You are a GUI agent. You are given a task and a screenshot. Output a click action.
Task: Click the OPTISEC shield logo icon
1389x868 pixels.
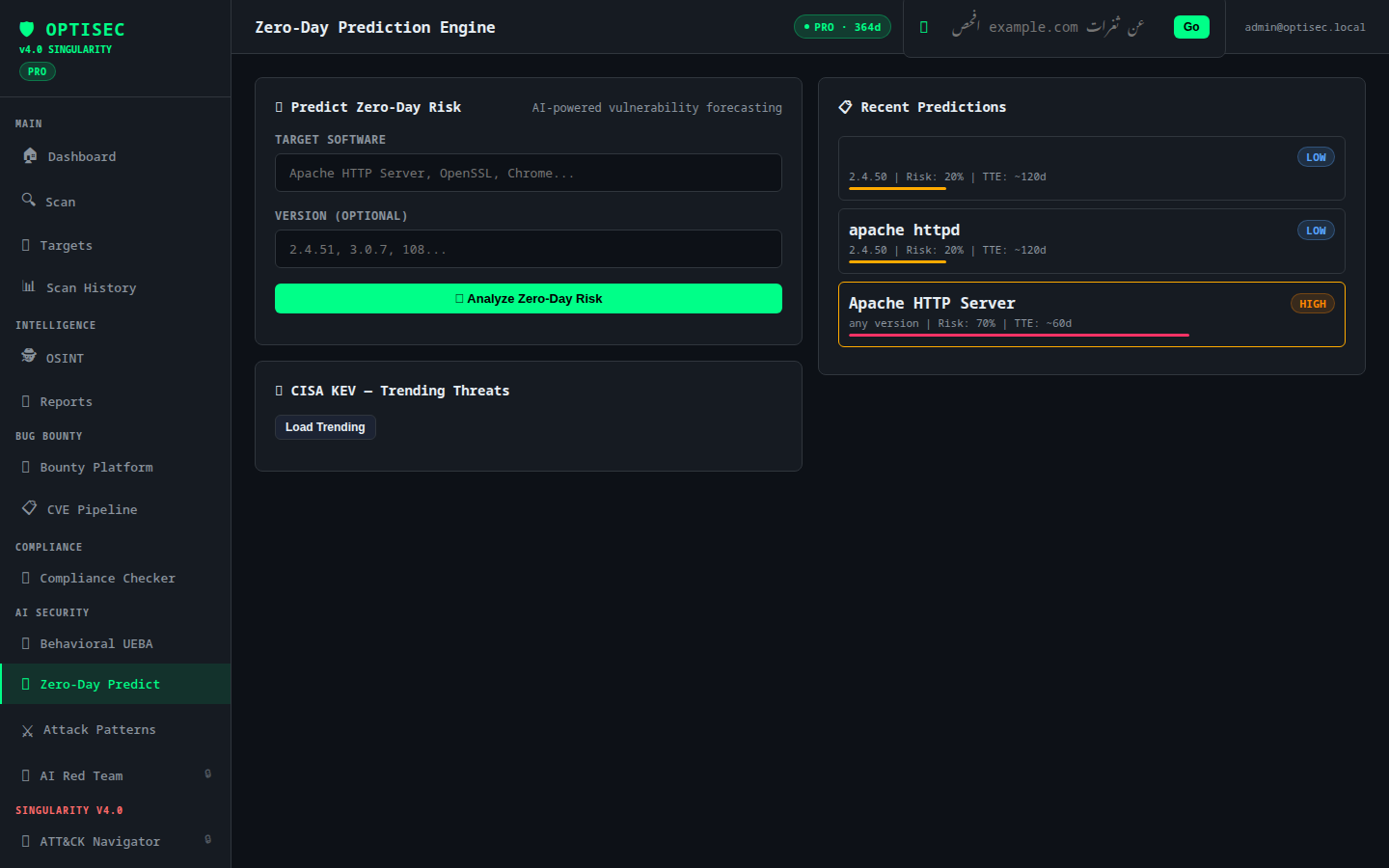click(x=27, y=29)
